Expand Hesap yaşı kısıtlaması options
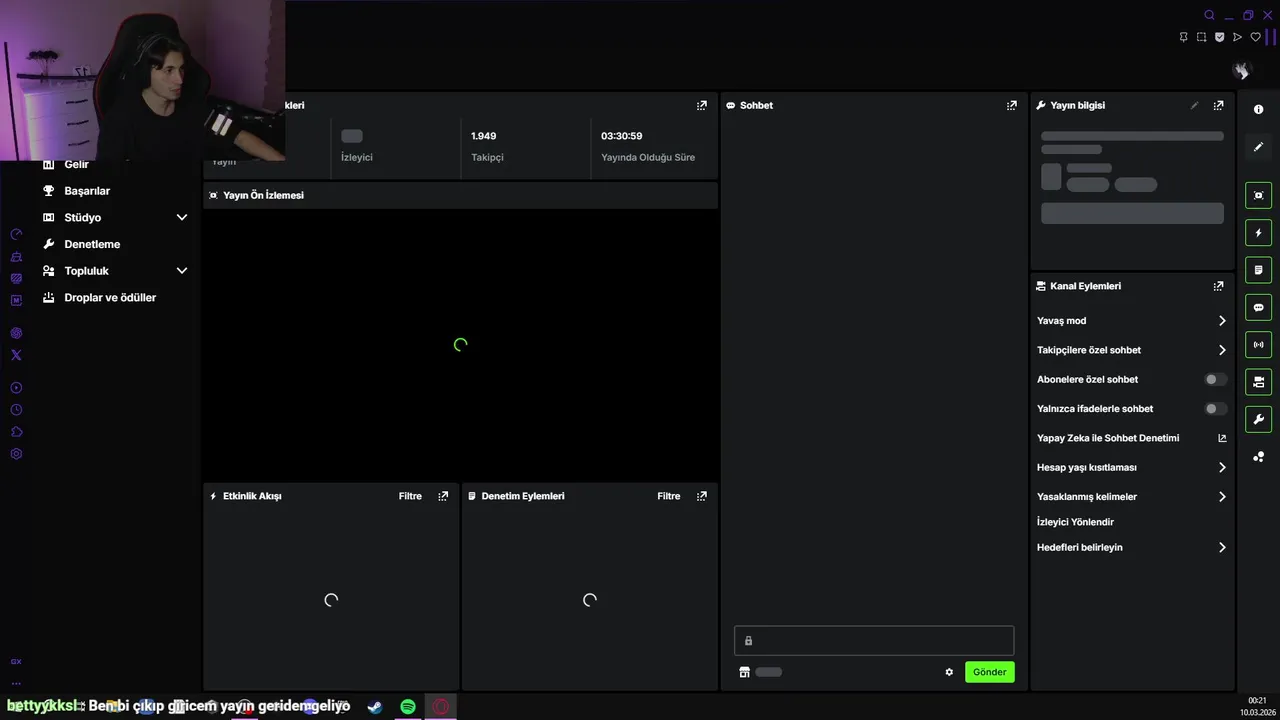This screenshot has width=1280, height=720. tap(1222, 467)
